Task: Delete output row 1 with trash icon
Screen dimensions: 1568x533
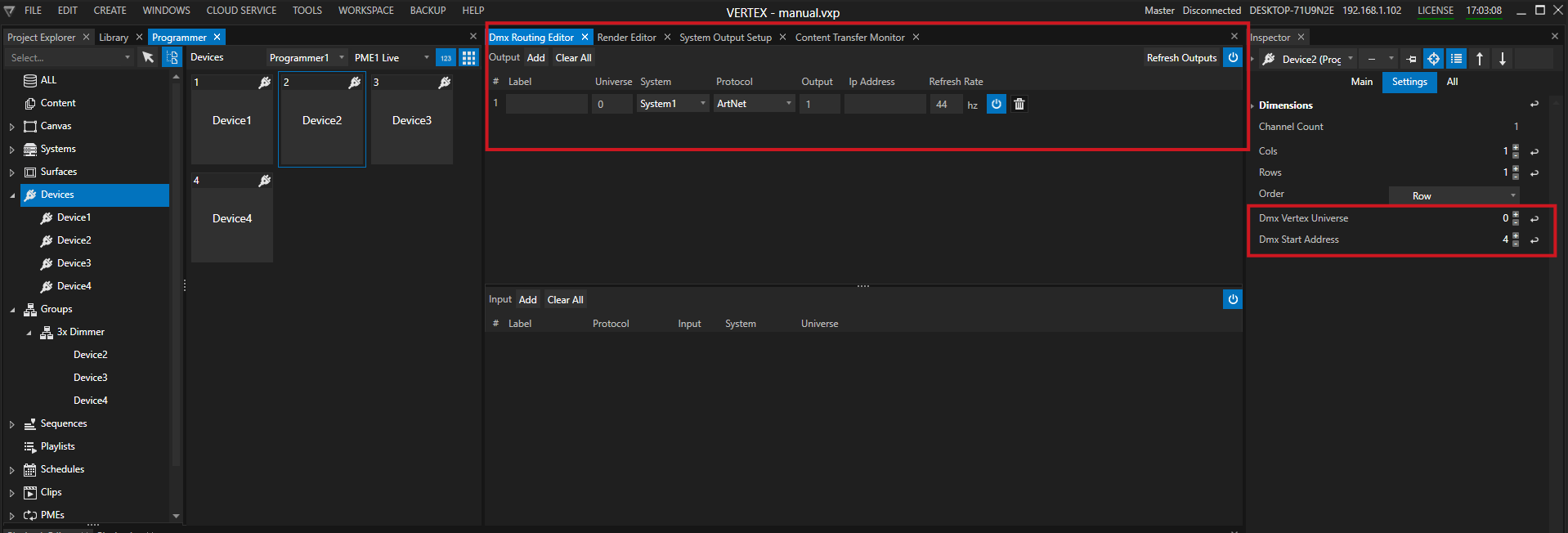Action: pos(1019,104)
